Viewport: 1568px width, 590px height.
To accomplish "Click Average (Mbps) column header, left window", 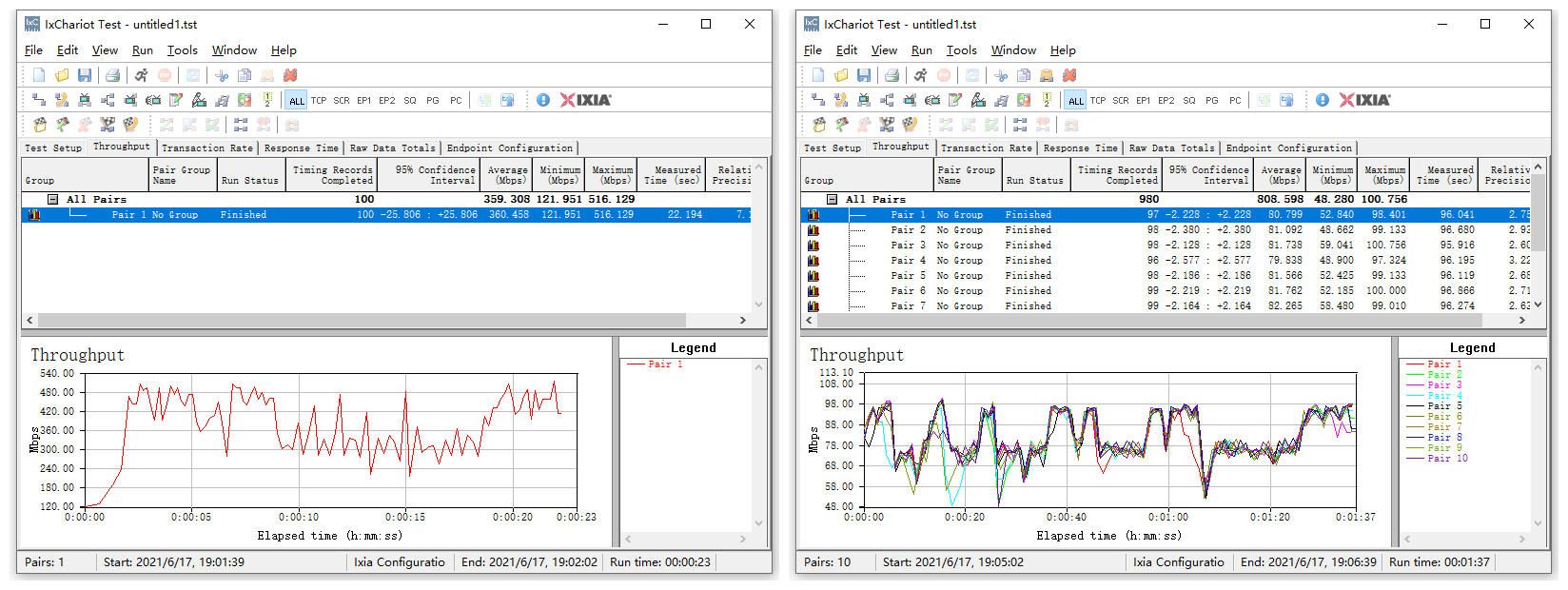I will point(505,175).
